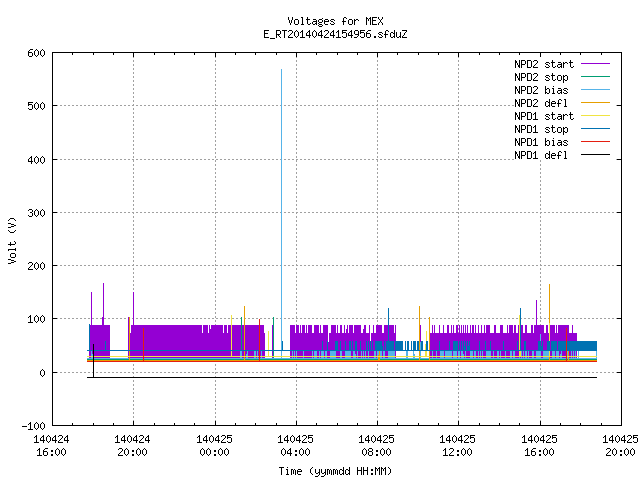Screen dimensions: 640x480
Task: Click the Volt (V) axis label
Action: [x=12, y=241]
